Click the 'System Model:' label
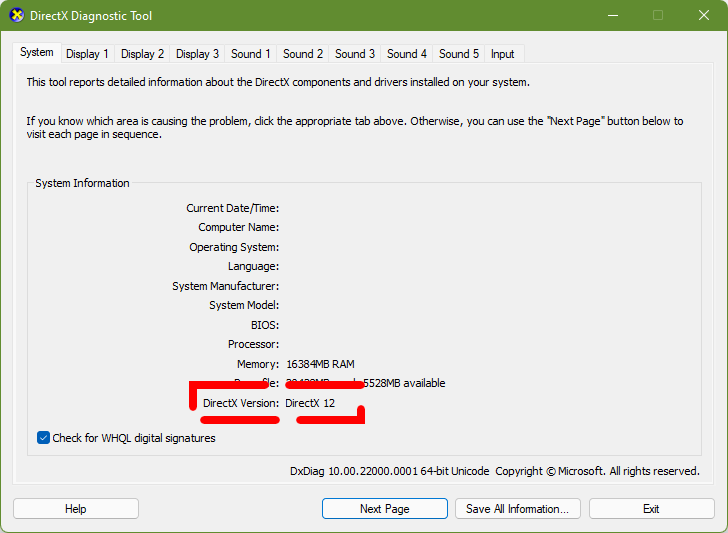 [x=244, y=305]
